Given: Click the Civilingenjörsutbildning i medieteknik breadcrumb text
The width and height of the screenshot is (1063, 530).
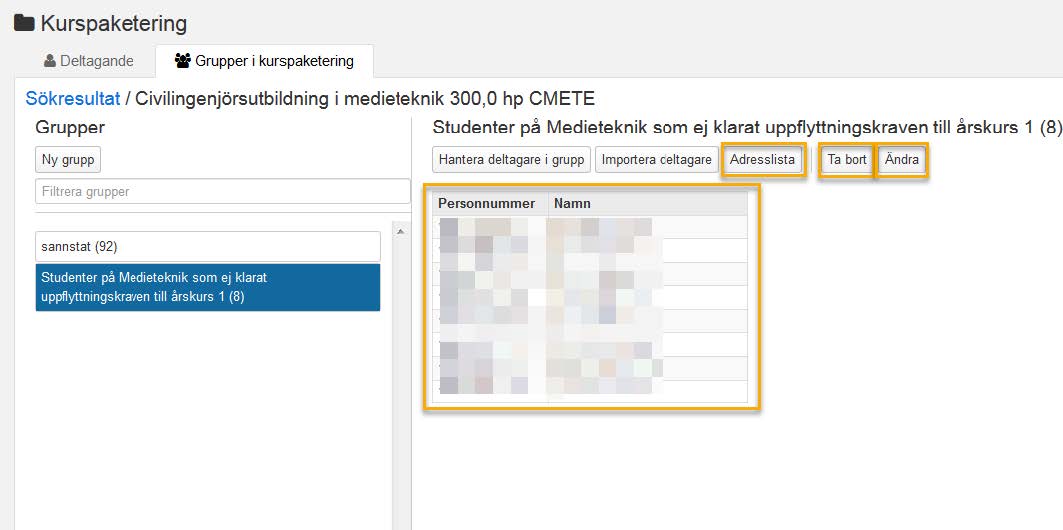Looking at the screenshot, I should click(365, 99).
